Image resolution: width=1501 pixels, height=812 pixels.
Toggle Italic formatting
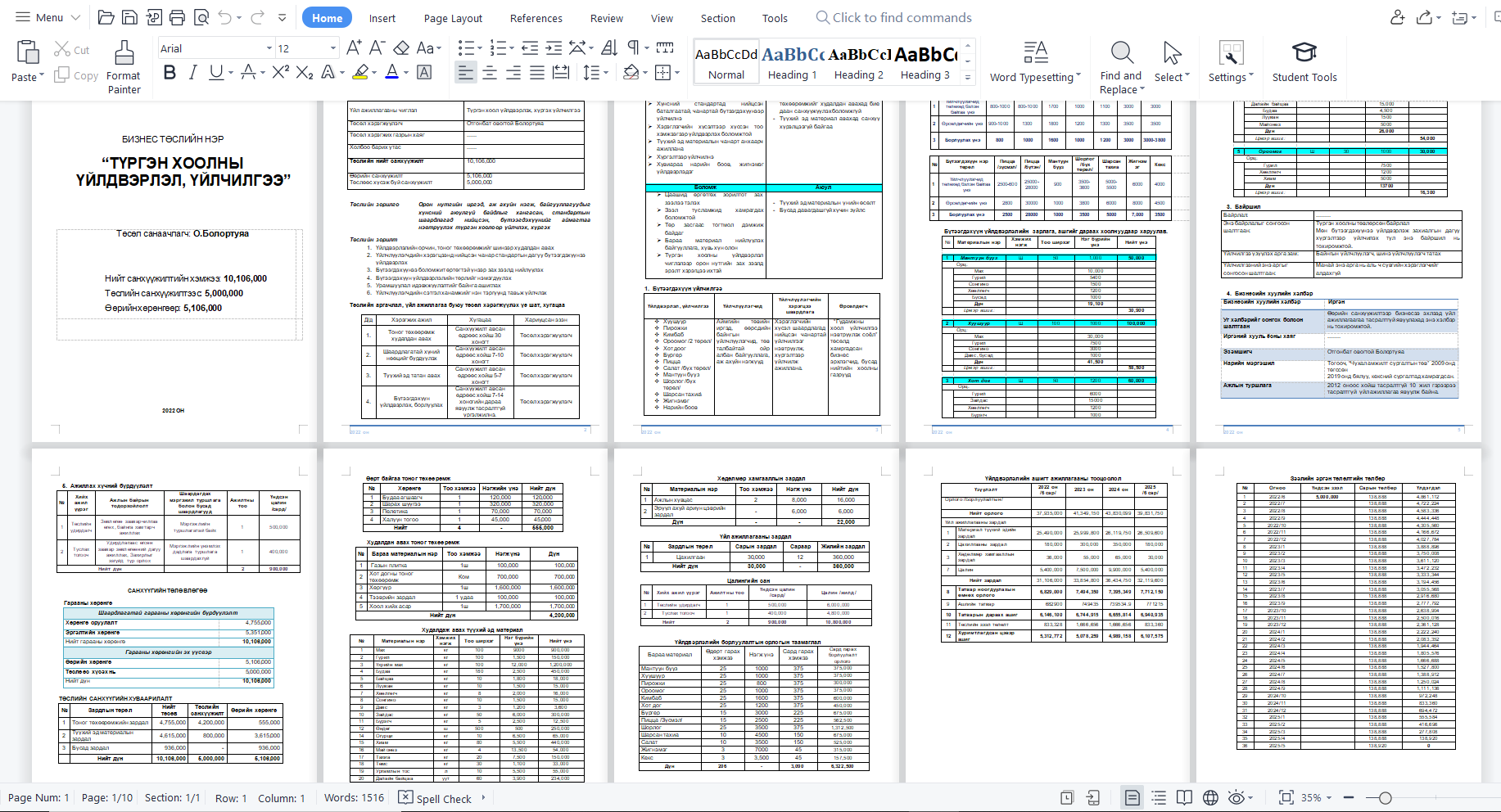(192, 72)
